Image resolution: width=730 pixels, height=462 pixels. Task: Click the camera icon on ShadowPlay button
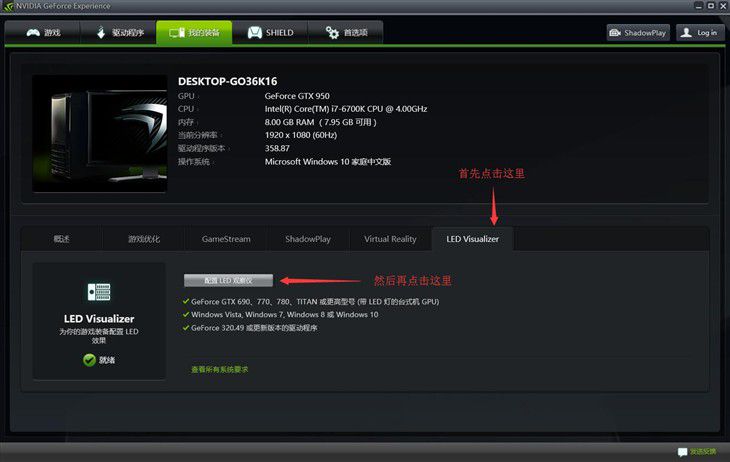click(615, 33)
